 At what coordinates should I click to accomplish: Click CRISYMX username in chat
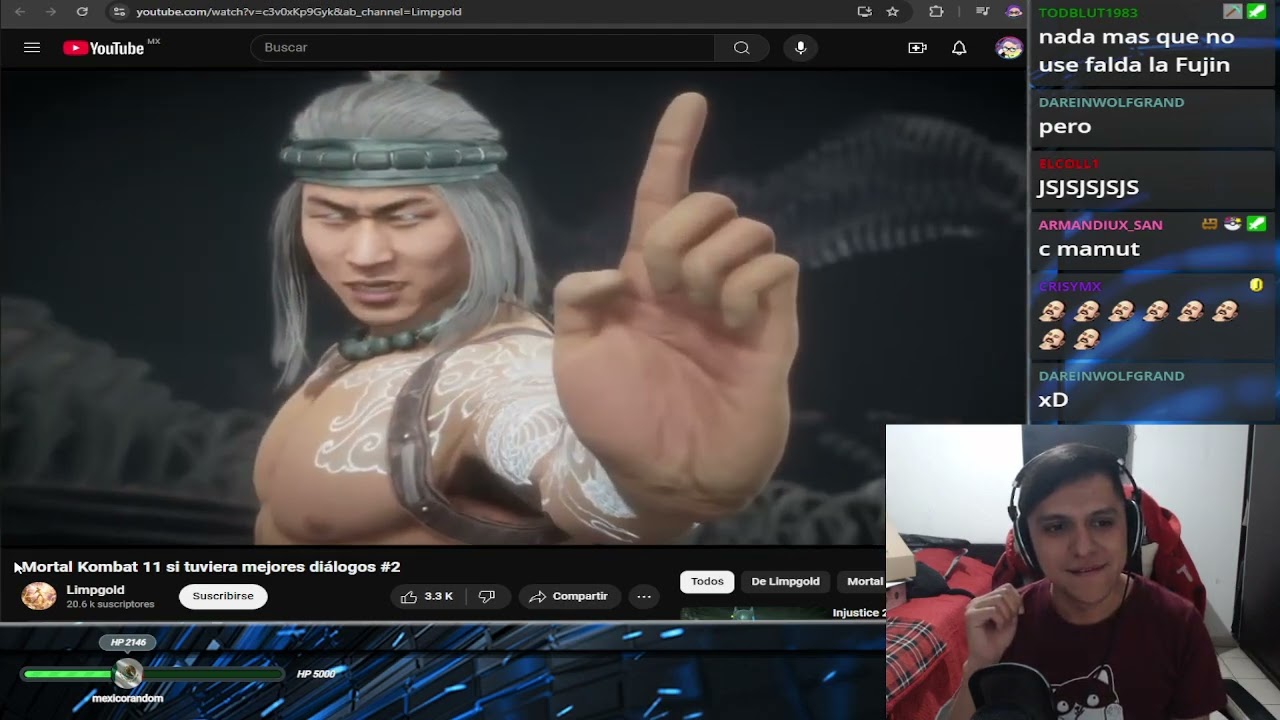point(1069,286)
